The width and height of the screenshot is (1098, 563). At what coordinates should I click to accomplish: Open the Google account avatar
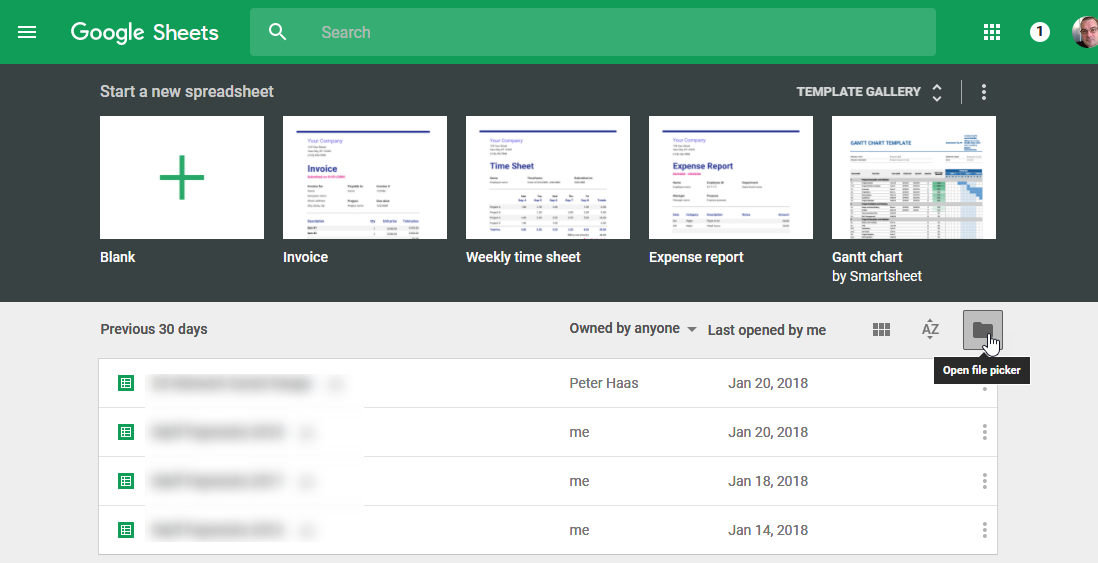(x=1085, y=32)
